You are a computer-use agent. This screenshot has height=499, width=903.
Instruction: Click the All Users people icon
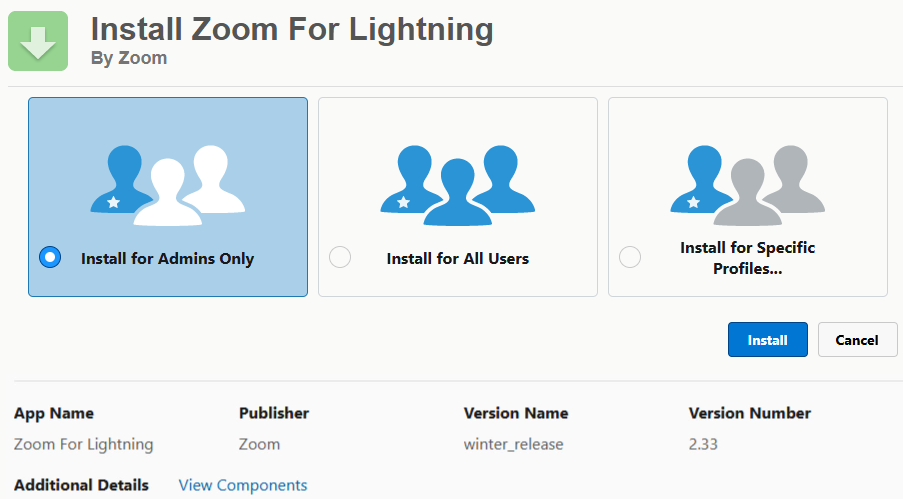pyautogui.click(x=458, y=184)
